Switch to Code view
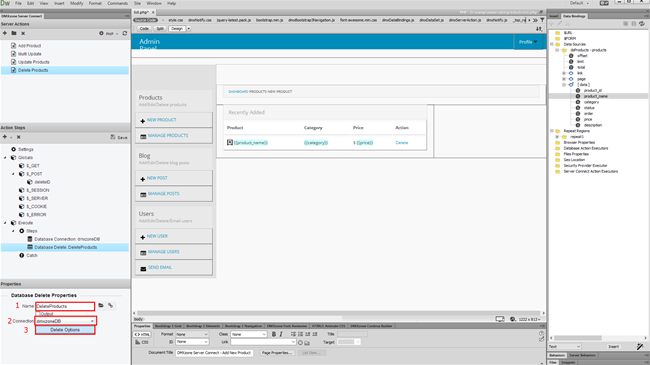The width and height of the screenshot is (650, 365). pyautogui.click(x=144, y=29)
